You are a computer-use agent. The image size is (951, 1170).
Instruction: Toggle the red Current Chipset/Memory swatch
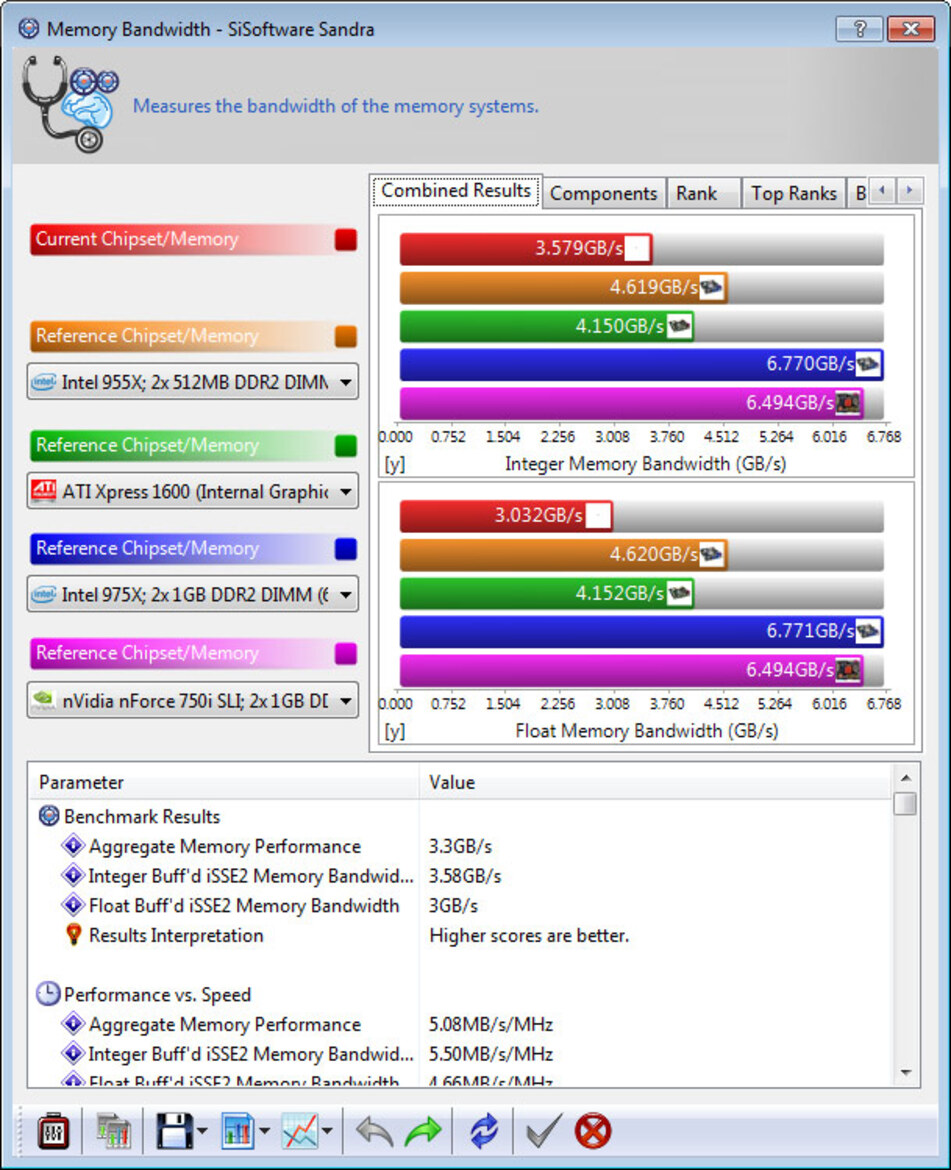[345, 240]
